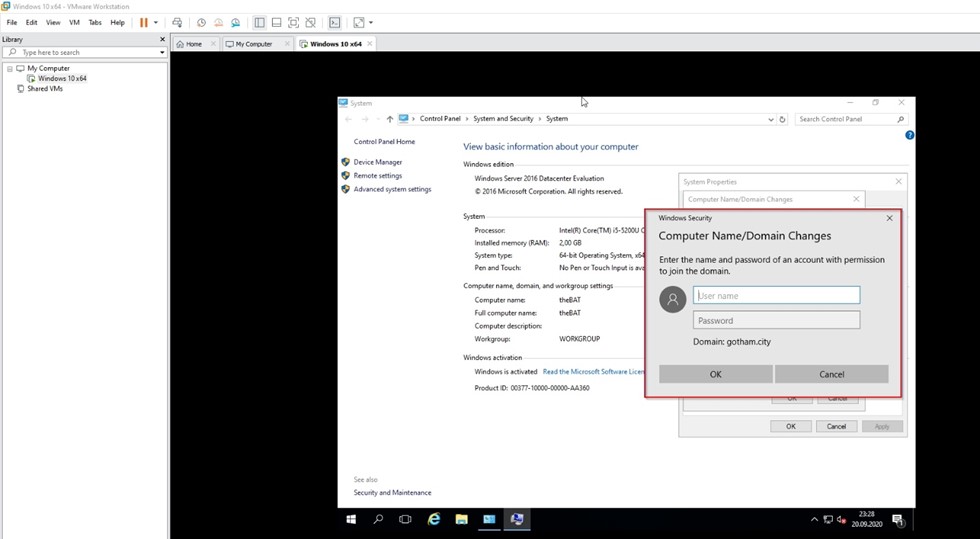Open Task View on guest taskbar
Image resolution: width=980 pixels, height=539 pixels.
coord(405,520)
